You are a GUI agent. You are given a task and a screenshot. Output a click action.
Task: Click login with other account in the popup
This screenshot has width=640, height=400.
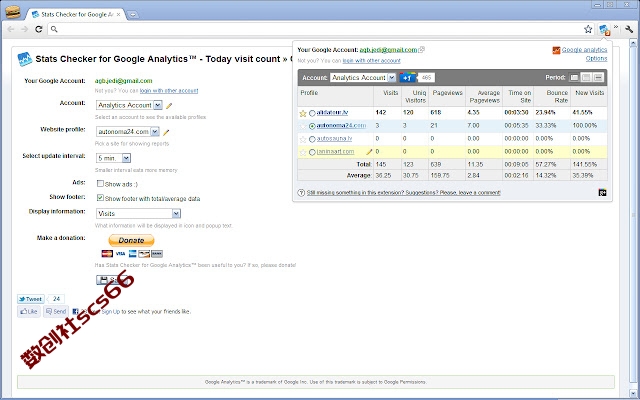coord(371,61)
